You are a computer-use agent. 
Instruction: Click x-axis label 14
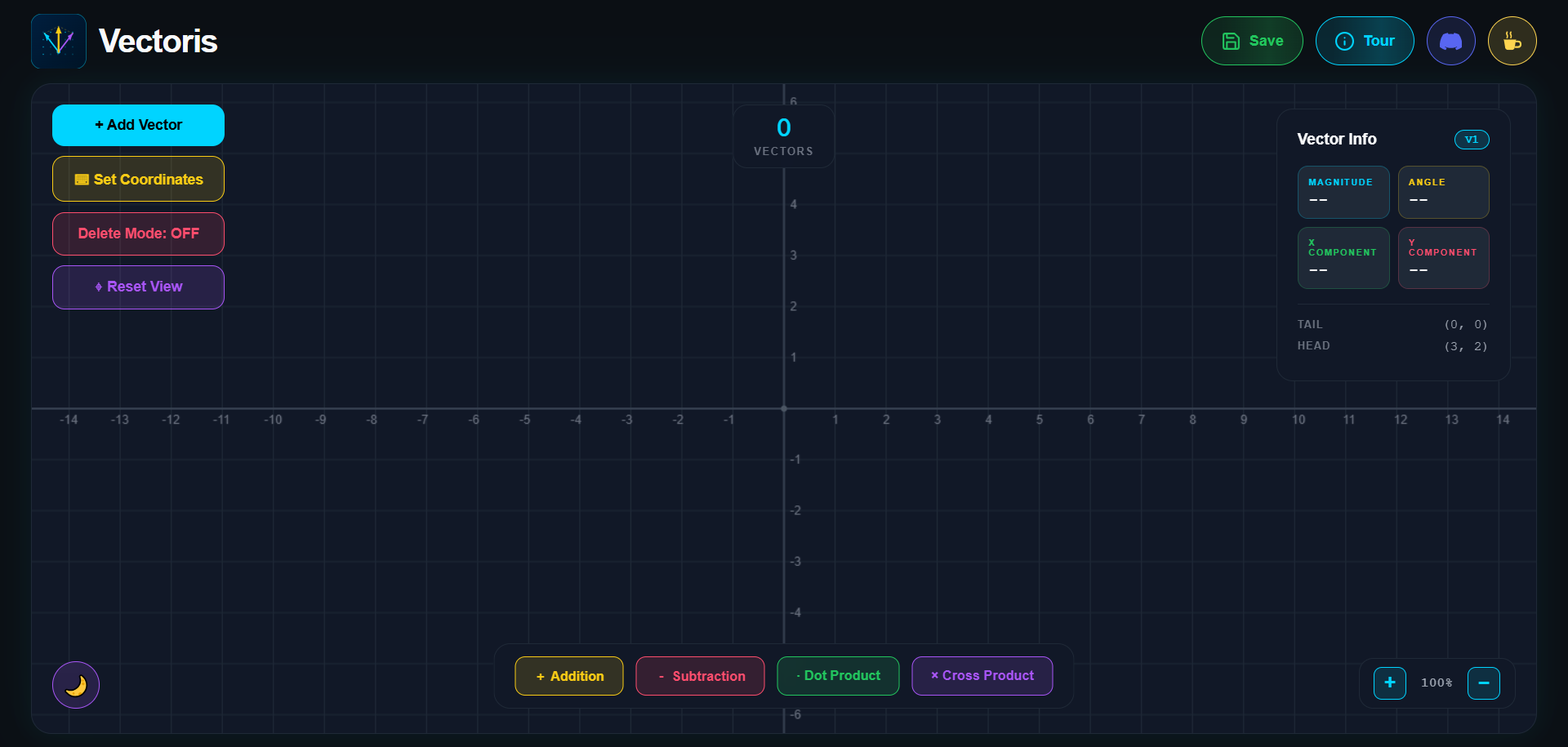pyautogui.click(x=1503, y=420)
